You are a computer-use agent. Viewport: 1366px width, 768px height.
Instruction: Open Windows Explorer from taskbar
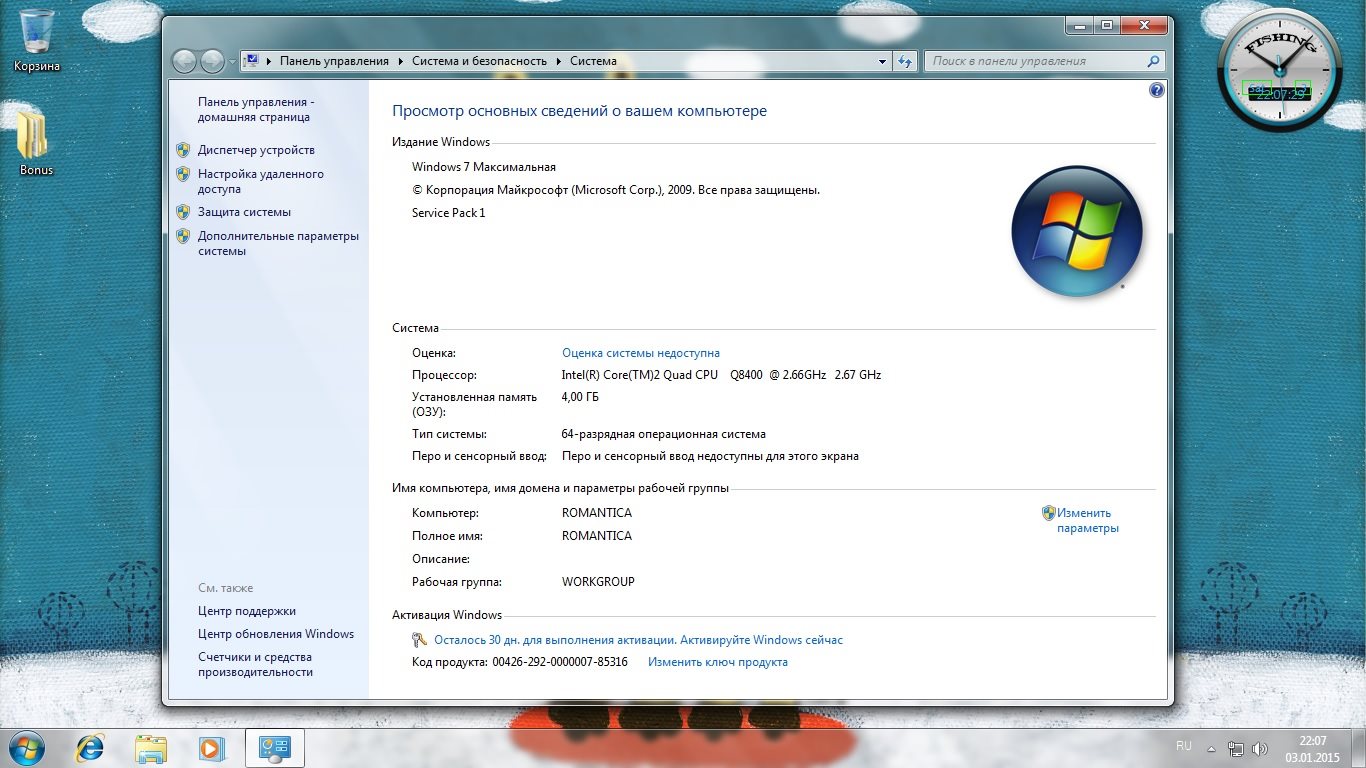point(151,747)
